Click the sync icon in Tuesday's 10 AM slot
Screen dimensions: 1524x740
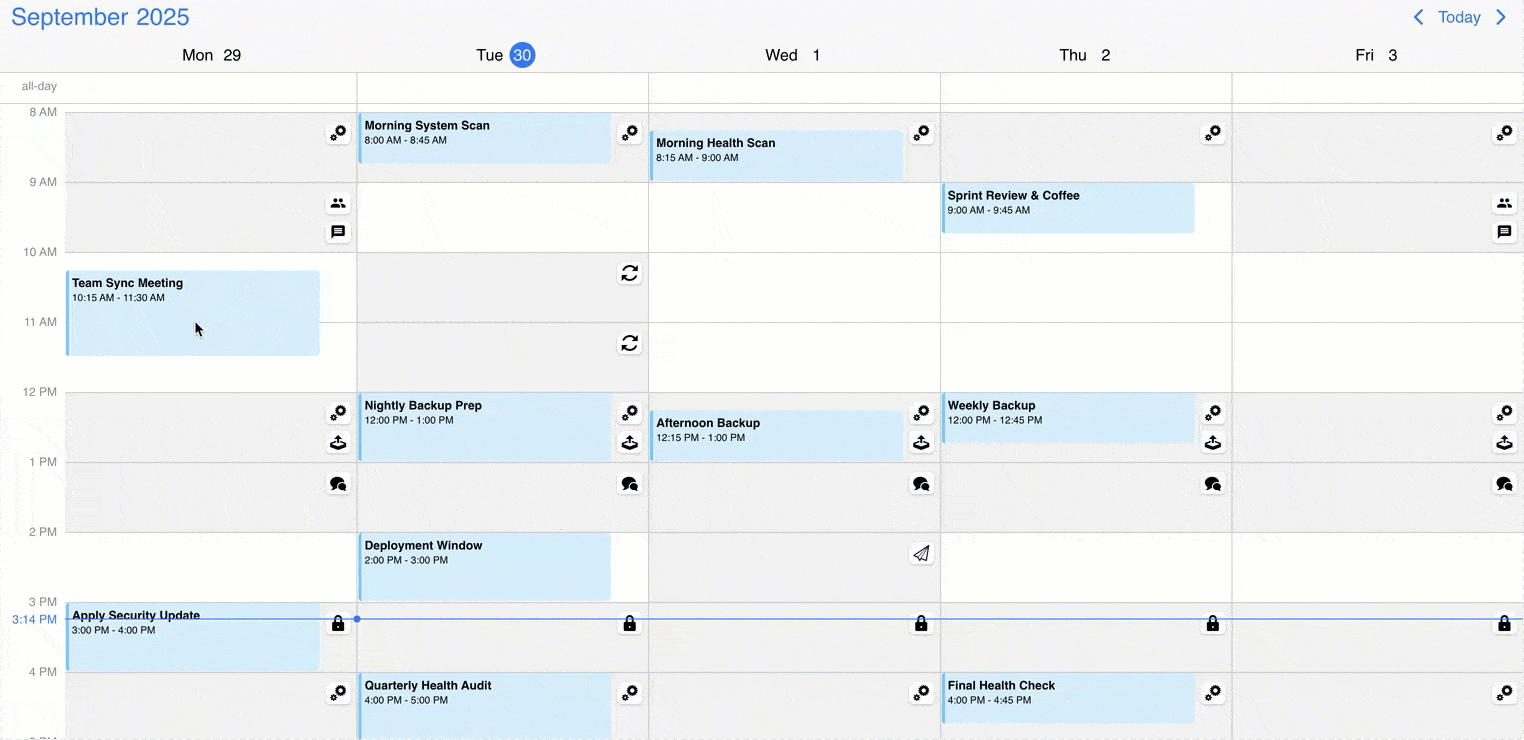(629, 273)
